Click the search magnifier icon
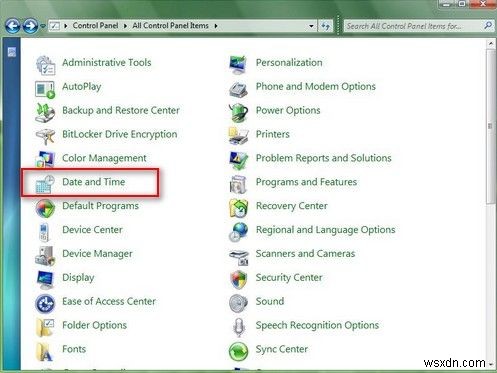Viewport: 497px width, 373px height. (488, 25)
